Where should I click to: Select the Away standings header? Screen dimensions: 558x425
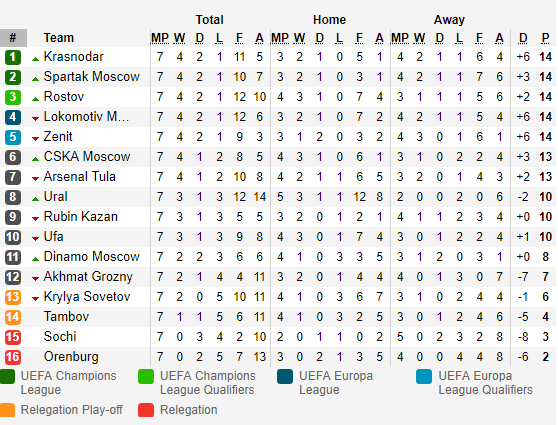coord(449,20)
